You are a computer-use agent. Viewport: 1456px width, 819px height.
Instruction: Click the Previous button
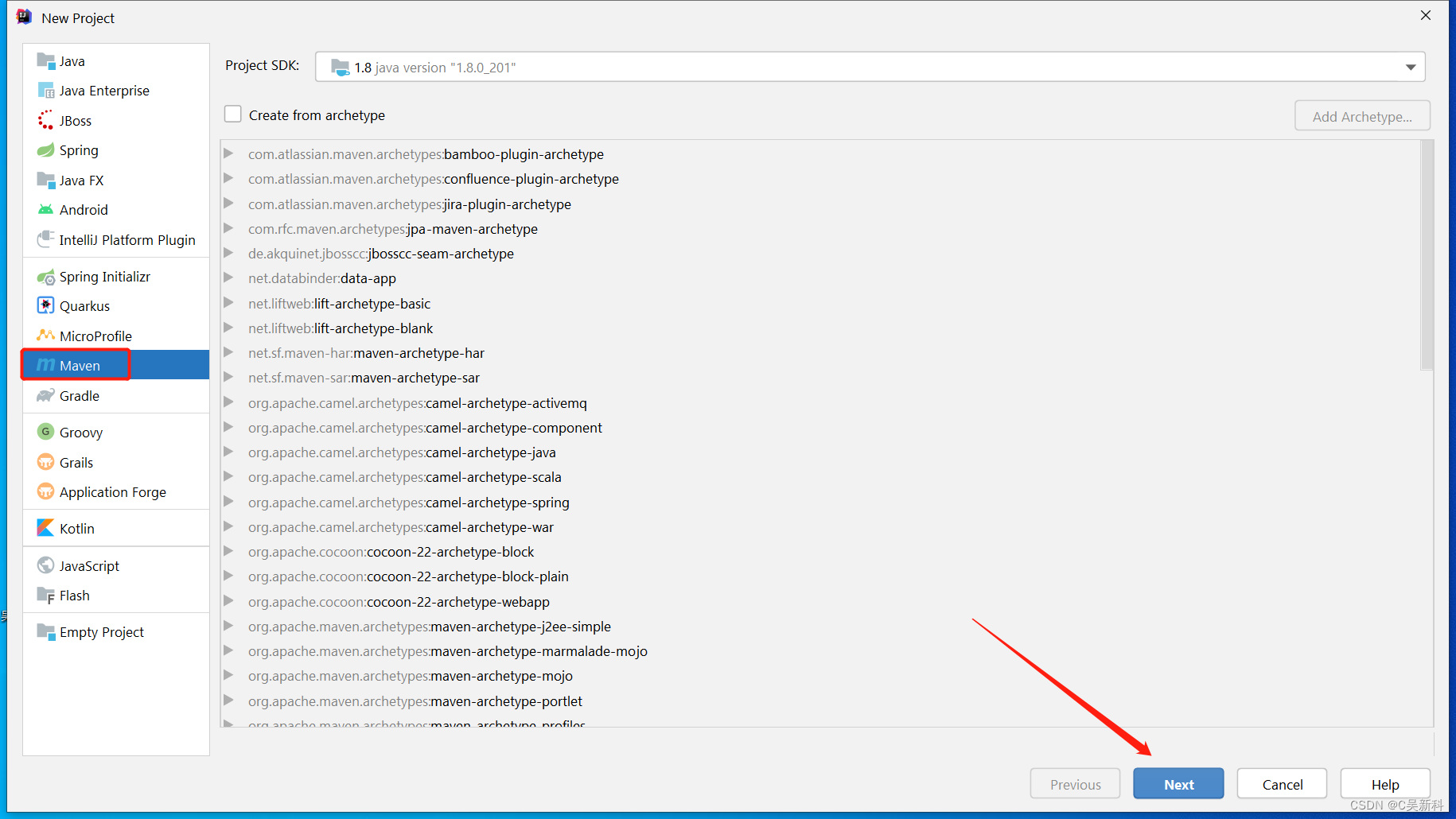[1075, 784]
